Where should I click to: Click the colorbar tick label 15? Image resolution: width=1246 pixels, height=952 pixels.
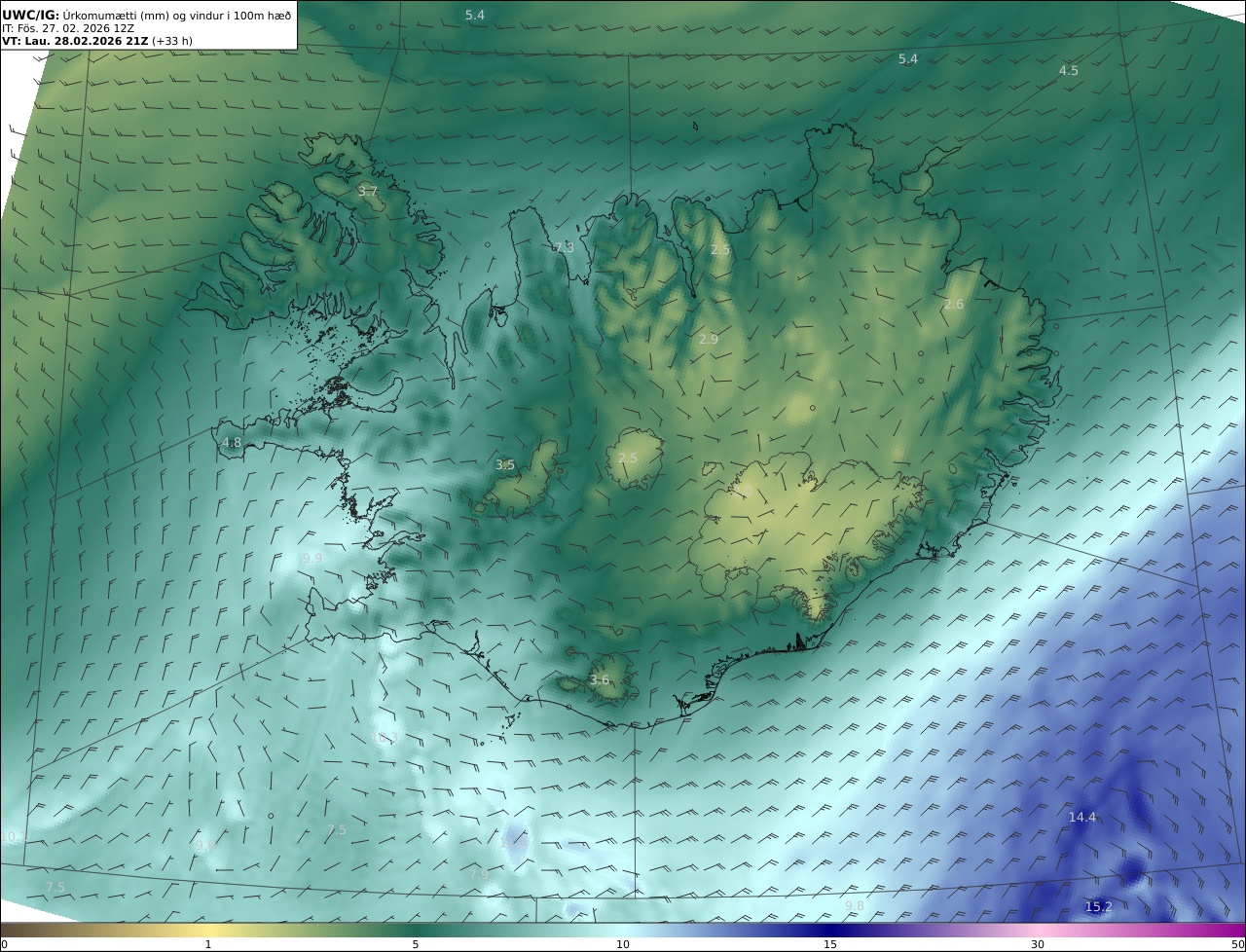pos(830,944)
